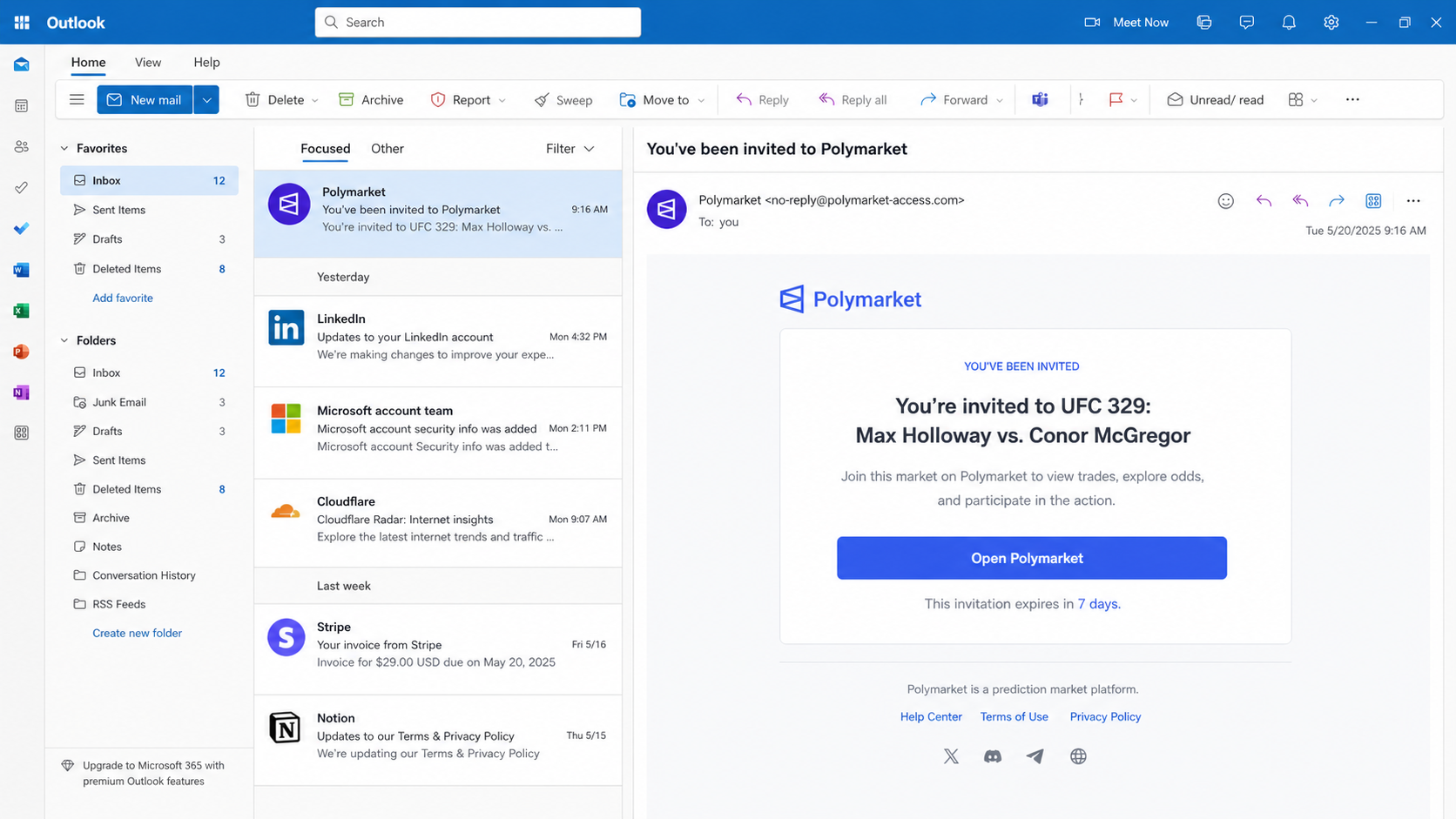Open the Polymarket Telegram icon
This screenshot has height=819, width=1456.
(x=1035, y=756)
